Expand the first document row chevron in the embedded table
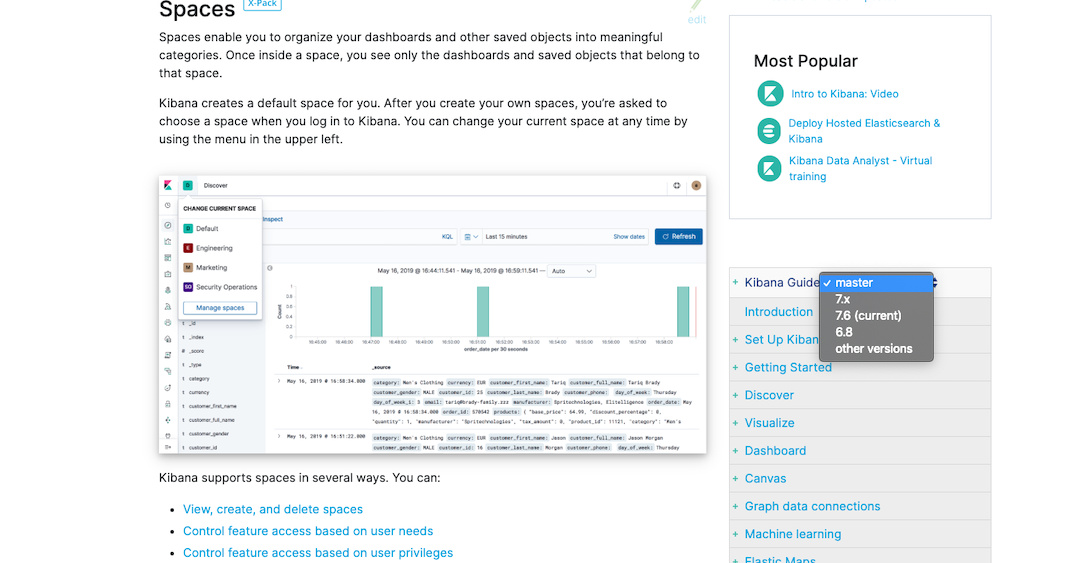The image size is (1071, 563). [279, 381]
